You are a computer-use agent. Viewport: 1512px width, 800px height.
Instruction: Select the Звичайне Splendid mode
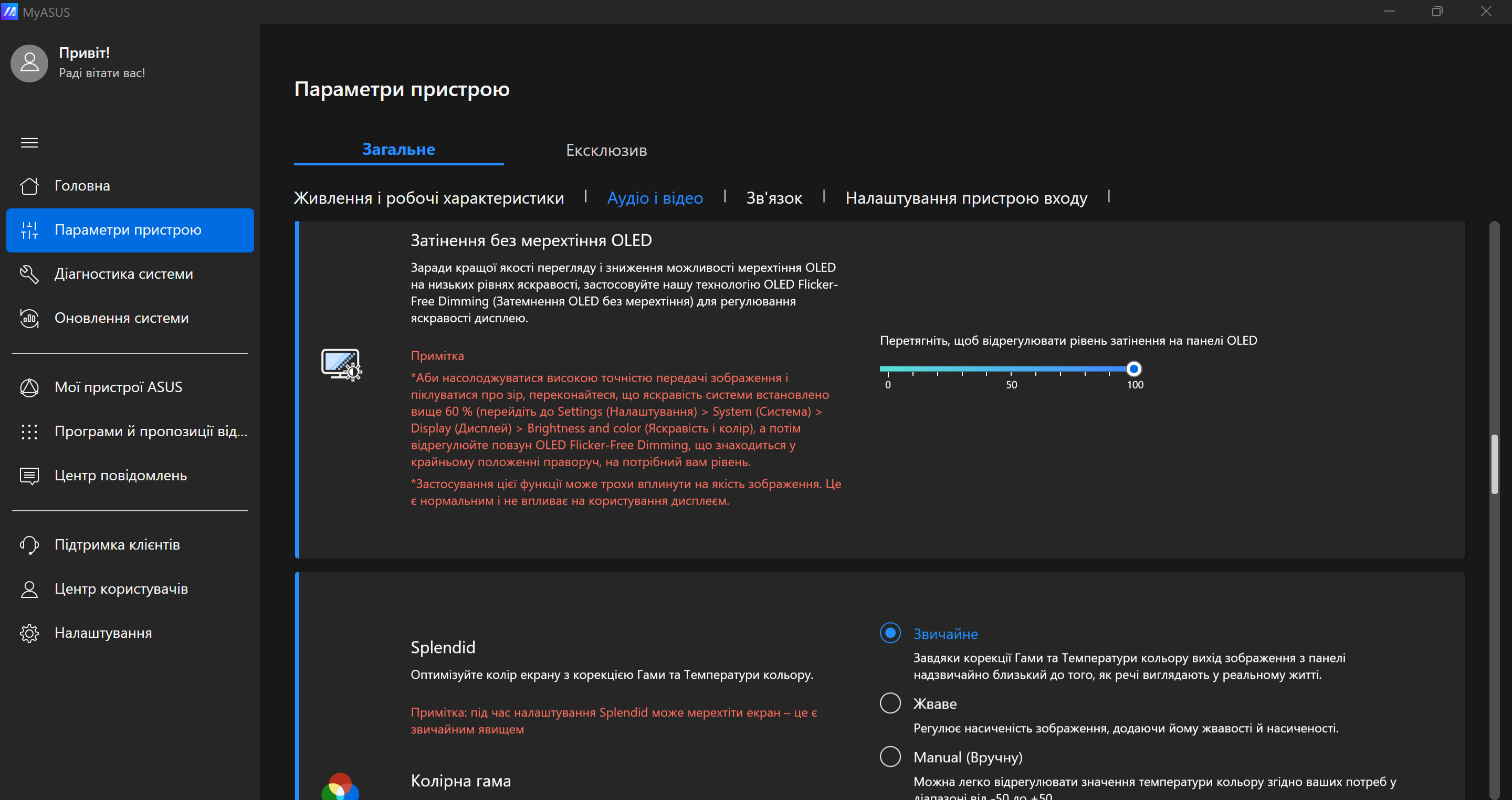pyautogui.click(x=890, y=633)
